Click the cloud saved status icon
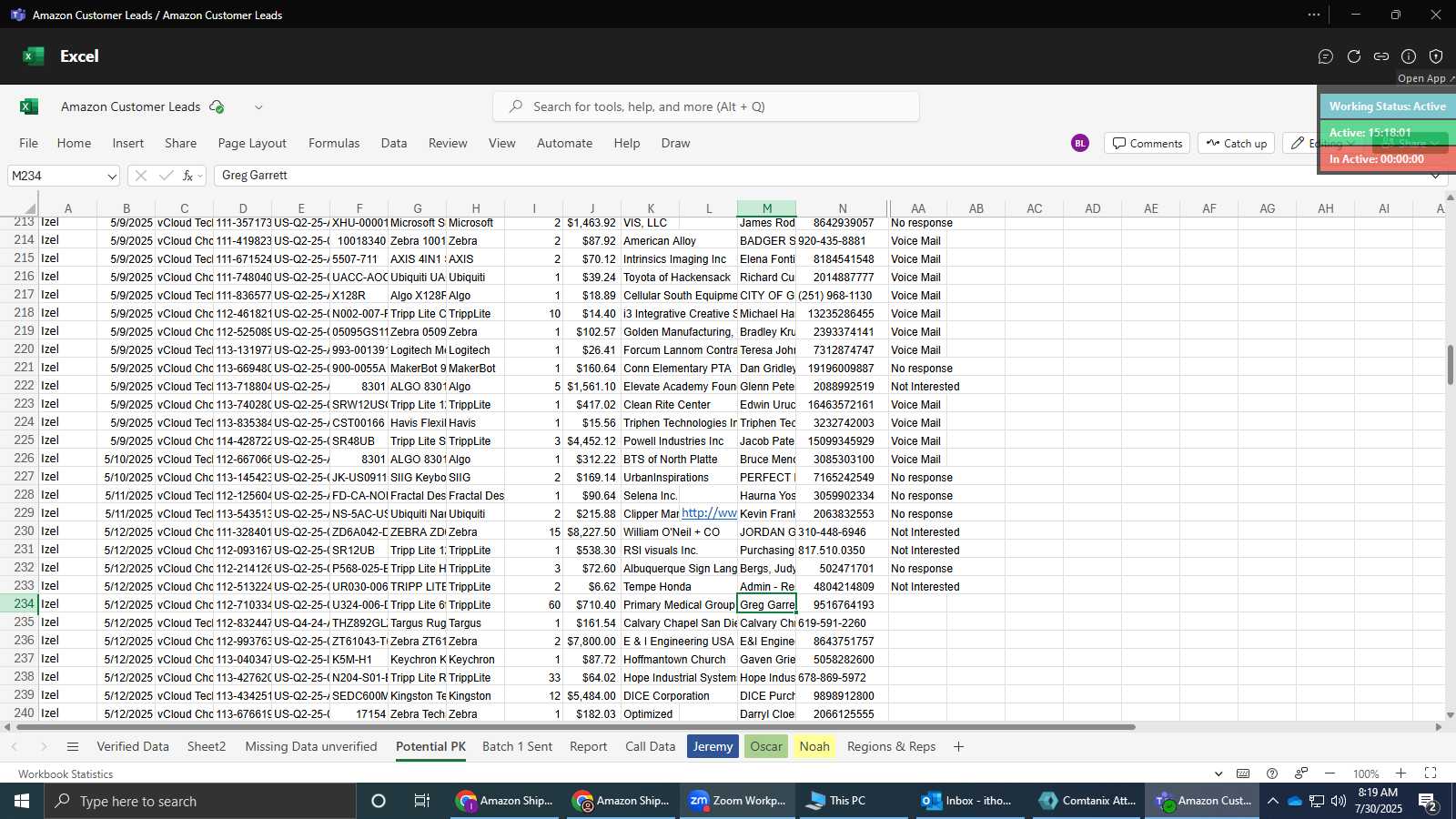 pyautogui.click(x=217, y=106)
